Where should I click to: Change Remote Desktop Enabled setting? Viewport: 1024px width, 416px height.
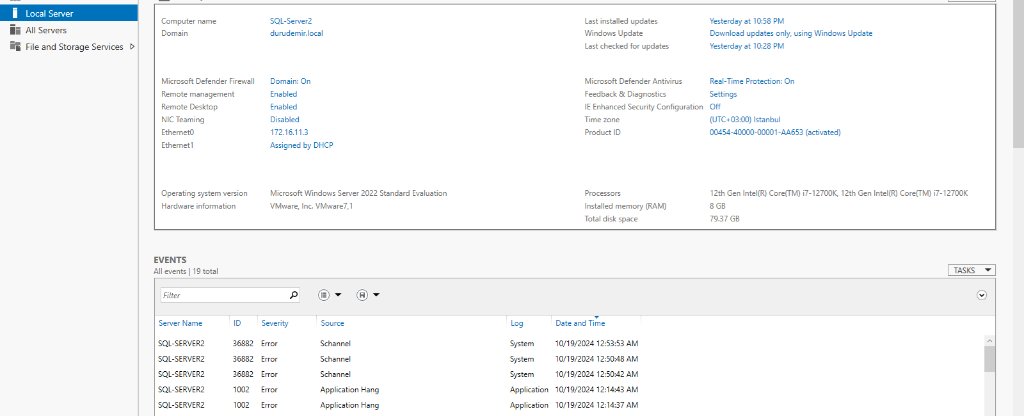coord(283,106)
